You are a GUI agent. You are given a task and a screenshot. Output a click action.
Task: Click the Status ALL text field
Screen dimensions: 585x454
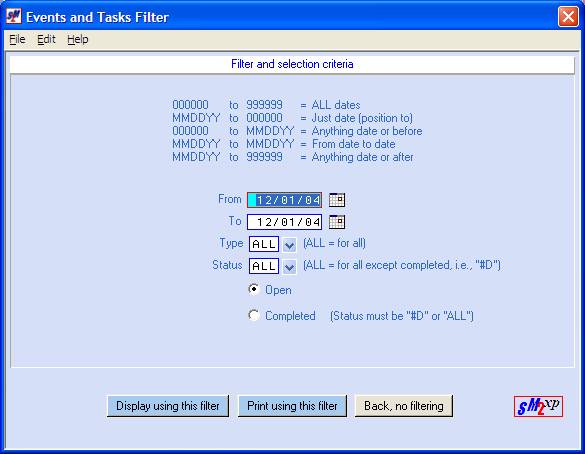pos(264,266)
